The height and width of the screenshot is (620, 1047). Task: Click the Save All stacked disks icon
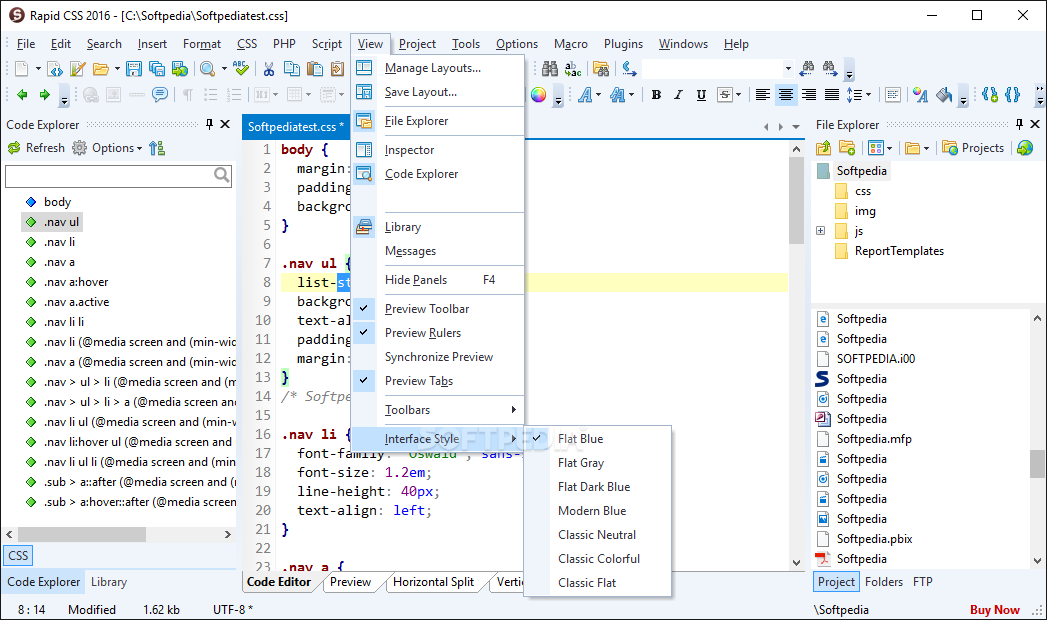157,69
